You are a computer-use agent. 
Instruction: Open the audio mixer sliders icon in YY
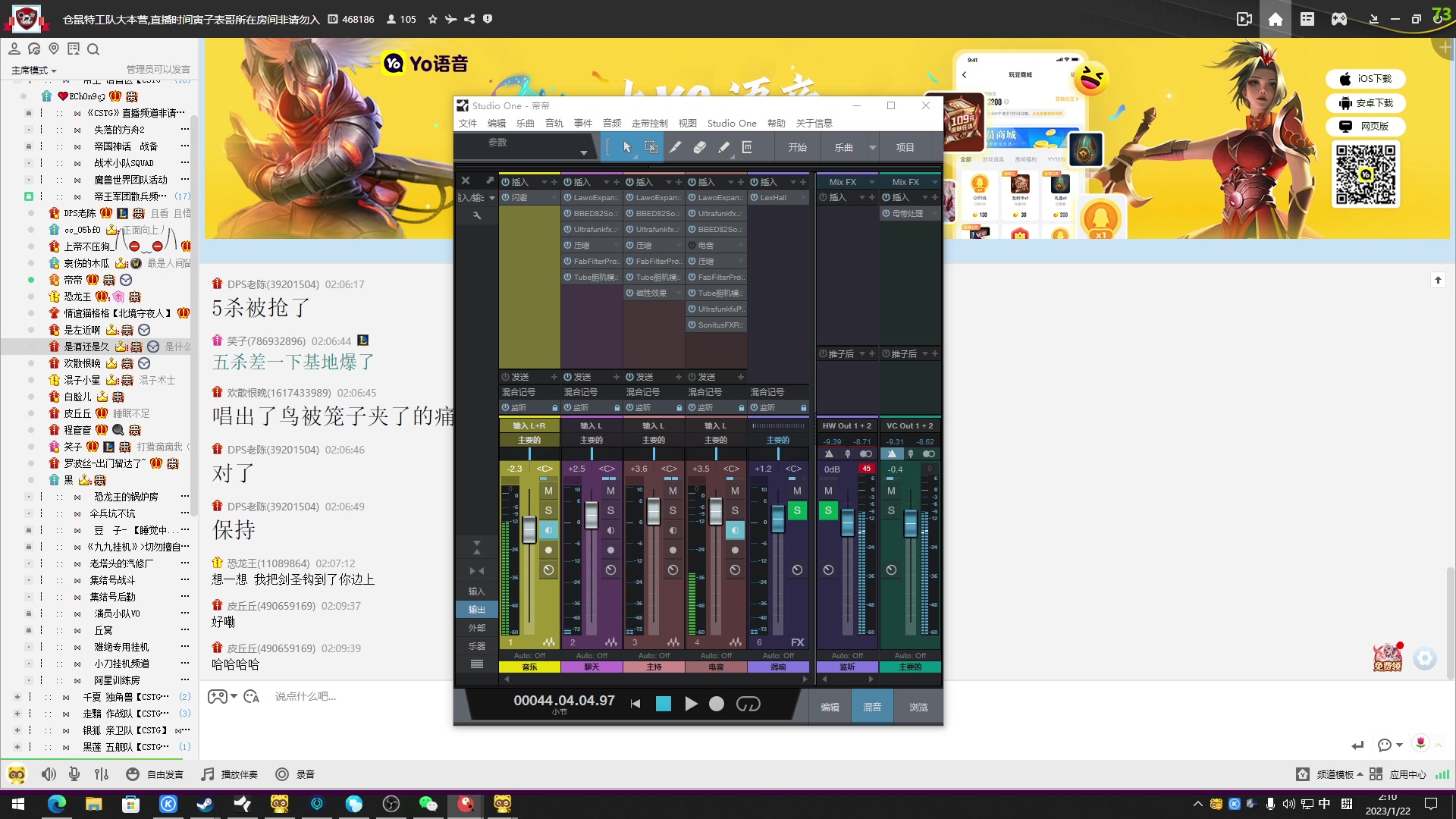(x=102, y=774)
